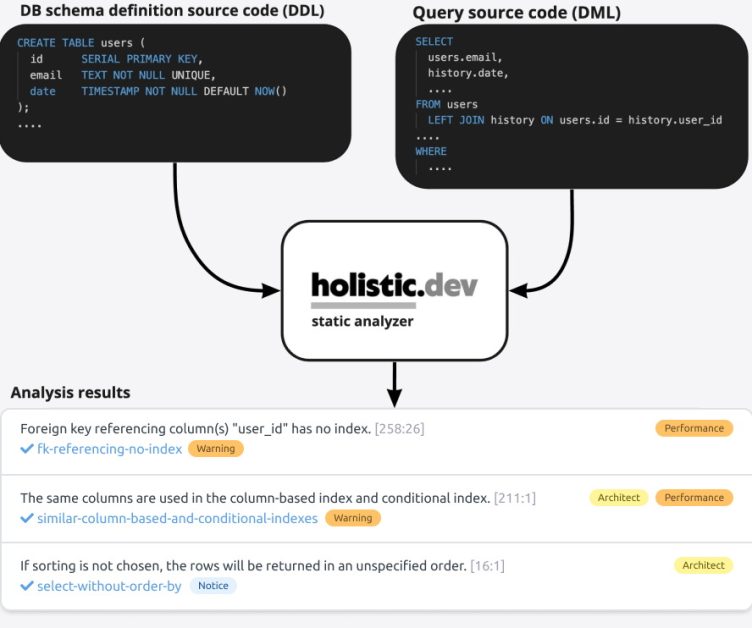This screenshot has width=752, height=628.
Task: Click the holistic.dev logo
Action: [394, 285]
